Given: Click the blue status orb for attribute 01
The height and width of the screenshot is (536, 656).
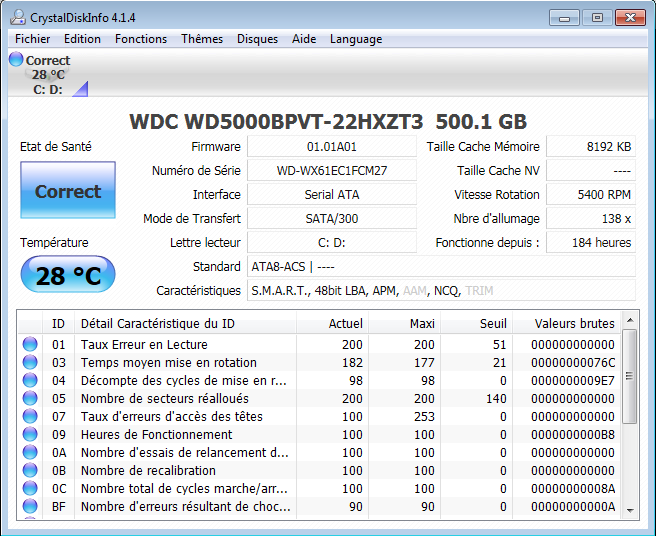Looking at the screenshot, I should (x=30, y=344).
